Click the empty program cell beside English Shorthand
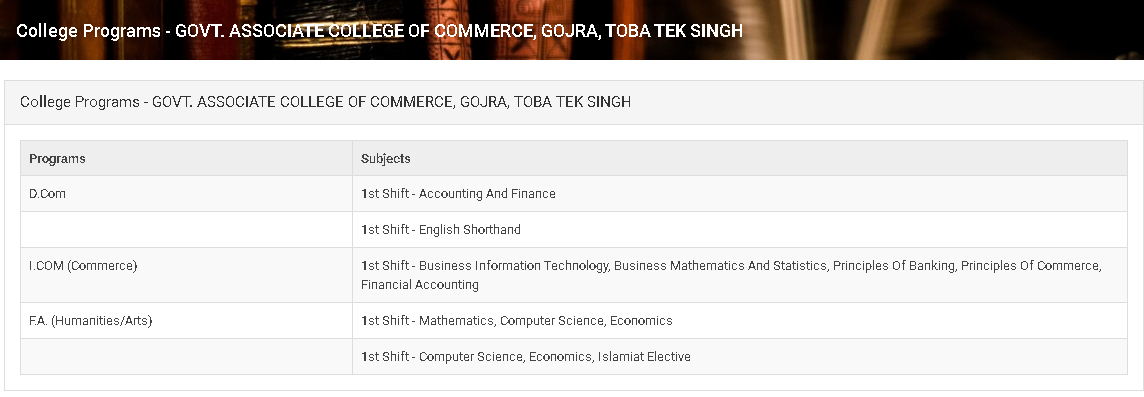Viewport: 1144px width, 397px height. coord(186,230)
